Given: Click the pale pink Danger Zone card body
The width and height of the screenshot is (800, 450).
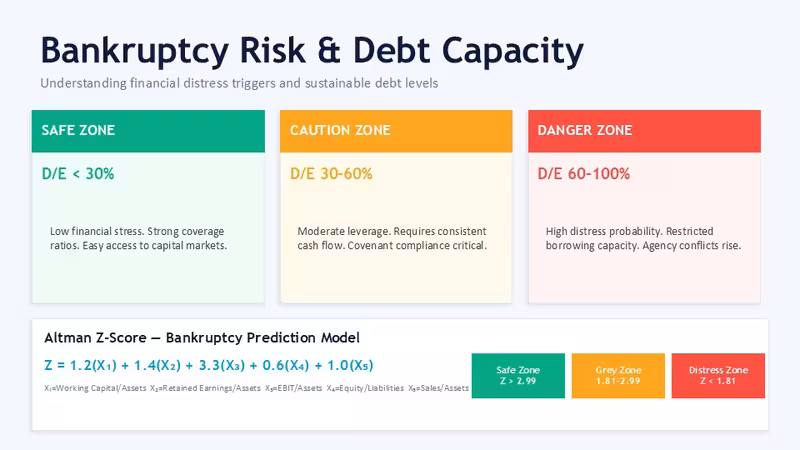Looking at the screenshot, I should pos(644,228).
